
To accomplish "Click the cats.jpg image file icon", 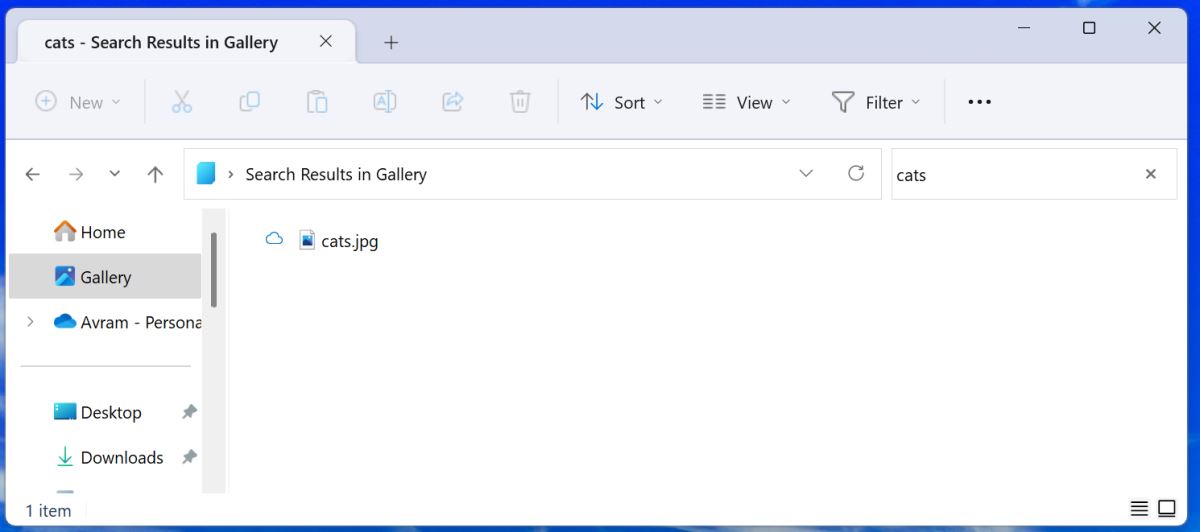I will pyautogui.click(x=307, y=239).
